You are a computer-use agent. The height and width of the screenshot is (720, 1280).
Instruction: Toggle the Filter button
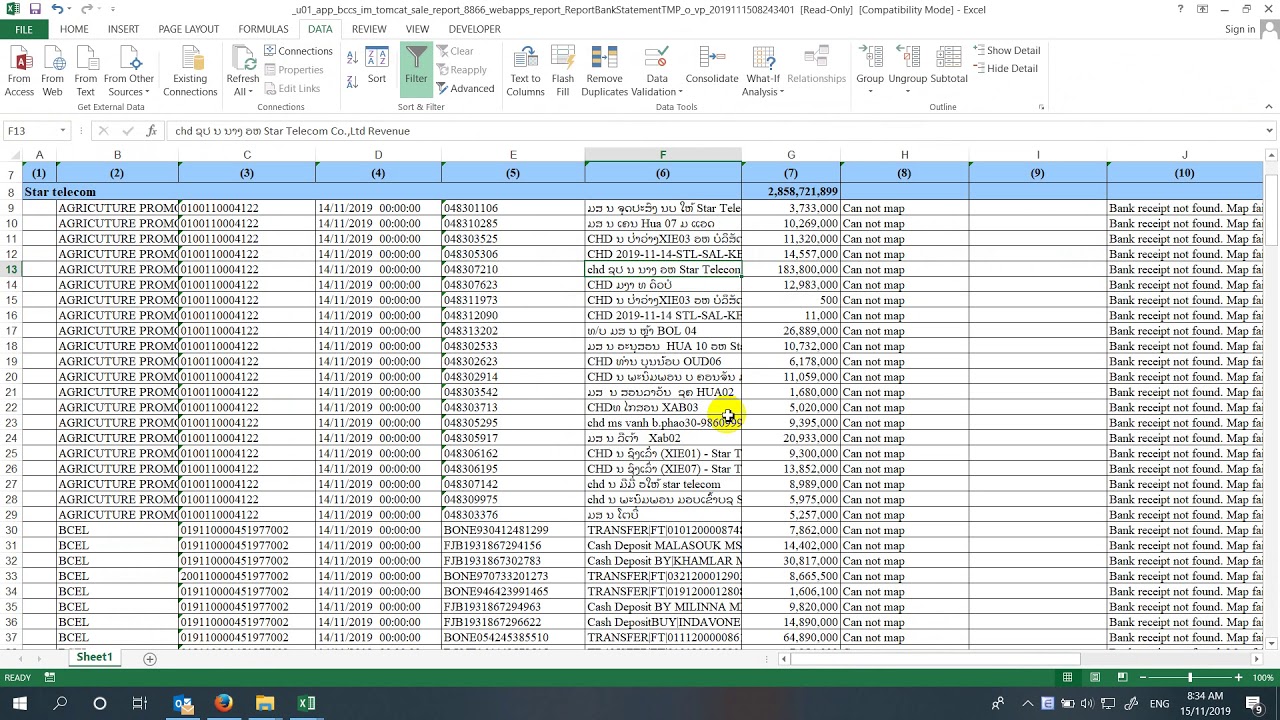click(416, 67)
